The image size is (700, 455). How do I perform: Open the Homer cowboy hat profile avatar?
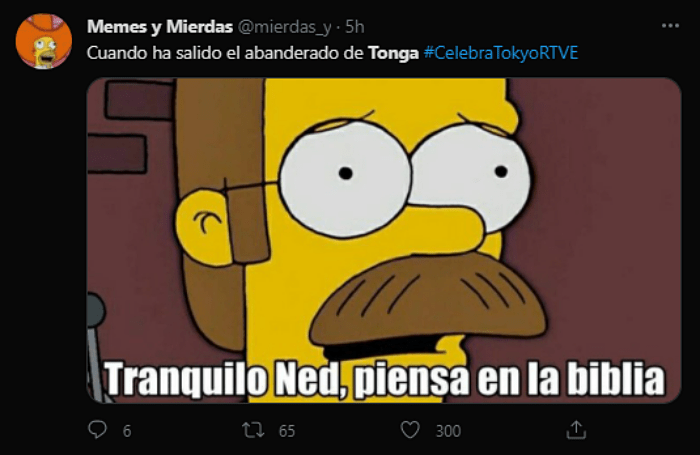click(44, 41)
